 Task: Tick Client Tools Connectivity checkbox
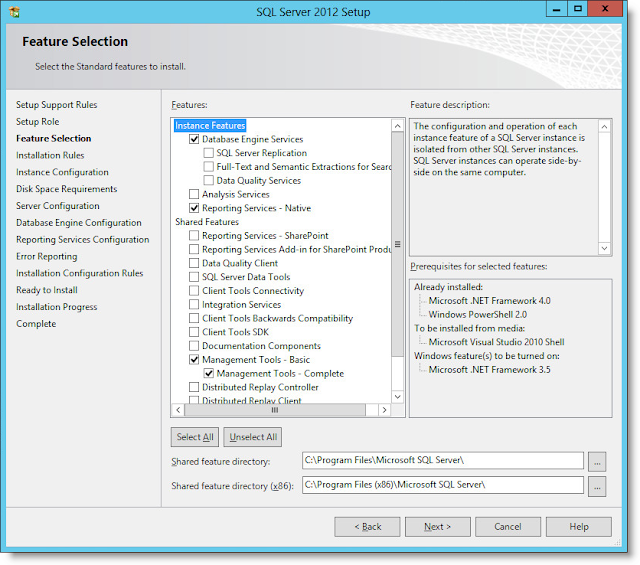[x=194, y=291]
